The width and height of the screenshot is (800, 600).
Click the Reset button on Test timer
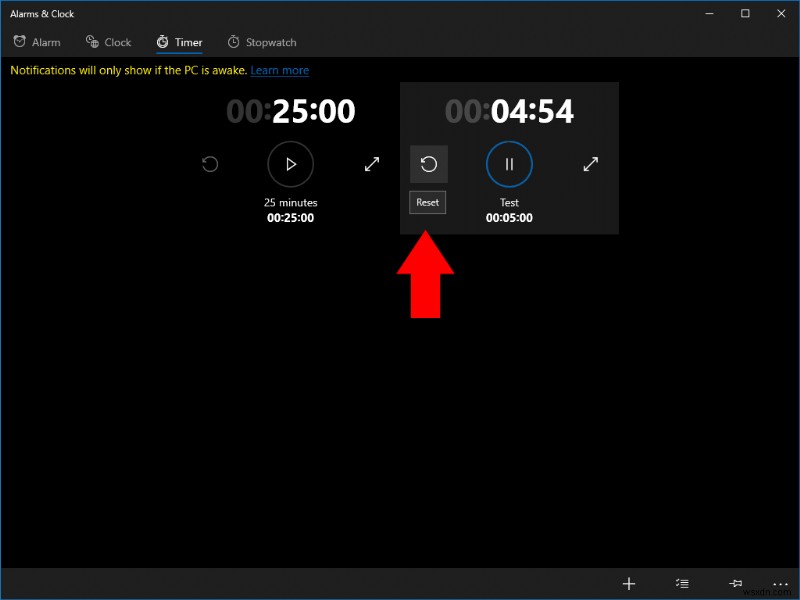(x=427, y=202)
